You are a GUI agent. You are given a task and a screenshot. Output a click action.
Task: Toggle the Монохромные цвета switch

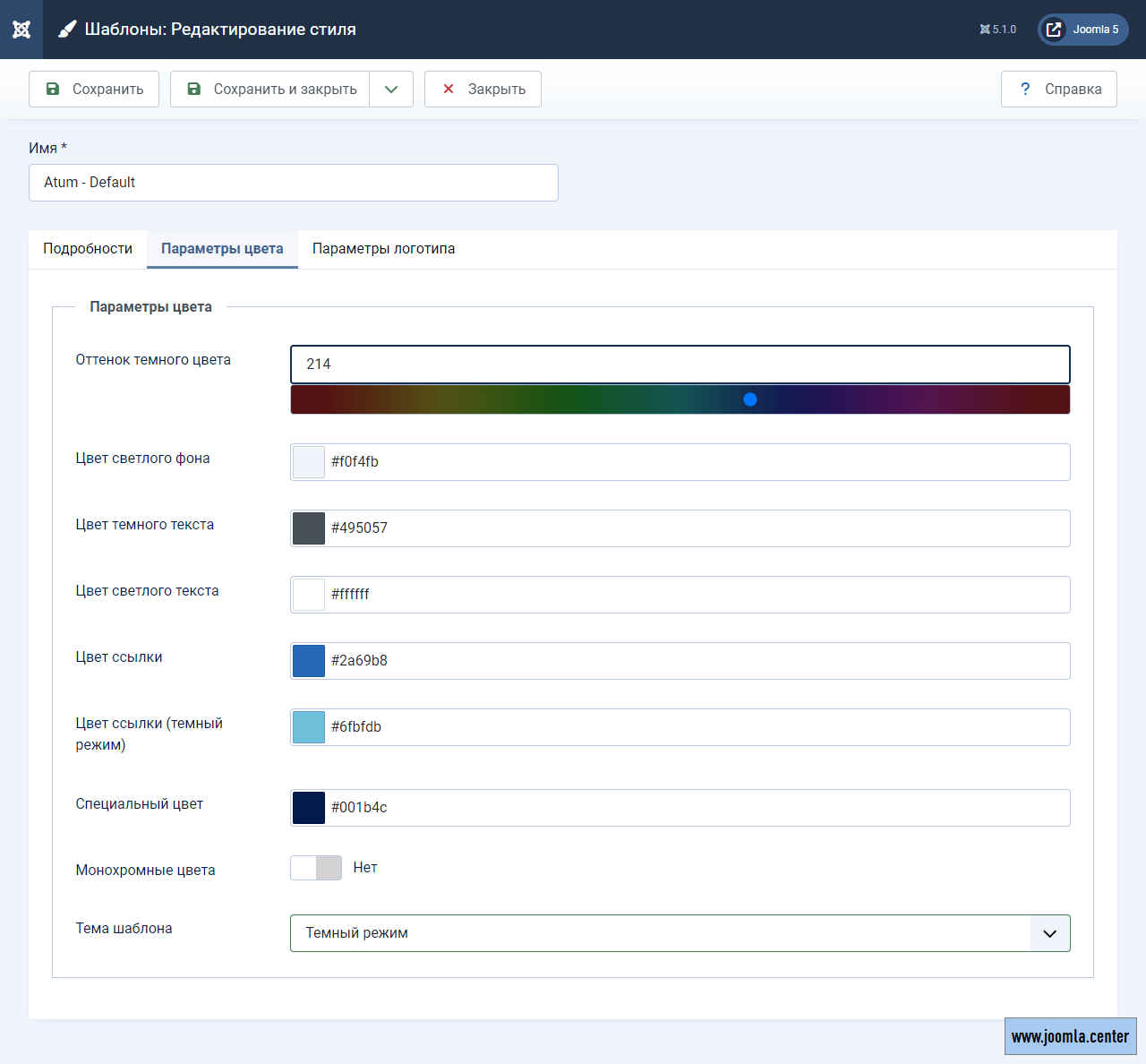316,868
